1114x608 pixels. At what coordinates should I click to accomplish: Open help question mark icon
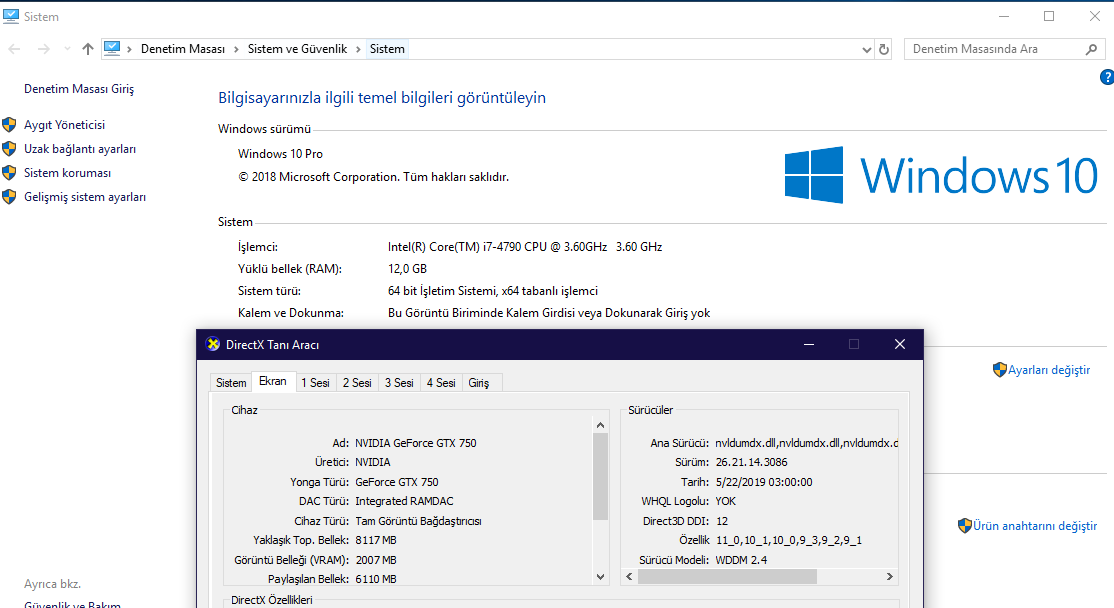click(x=1107, y=77)
